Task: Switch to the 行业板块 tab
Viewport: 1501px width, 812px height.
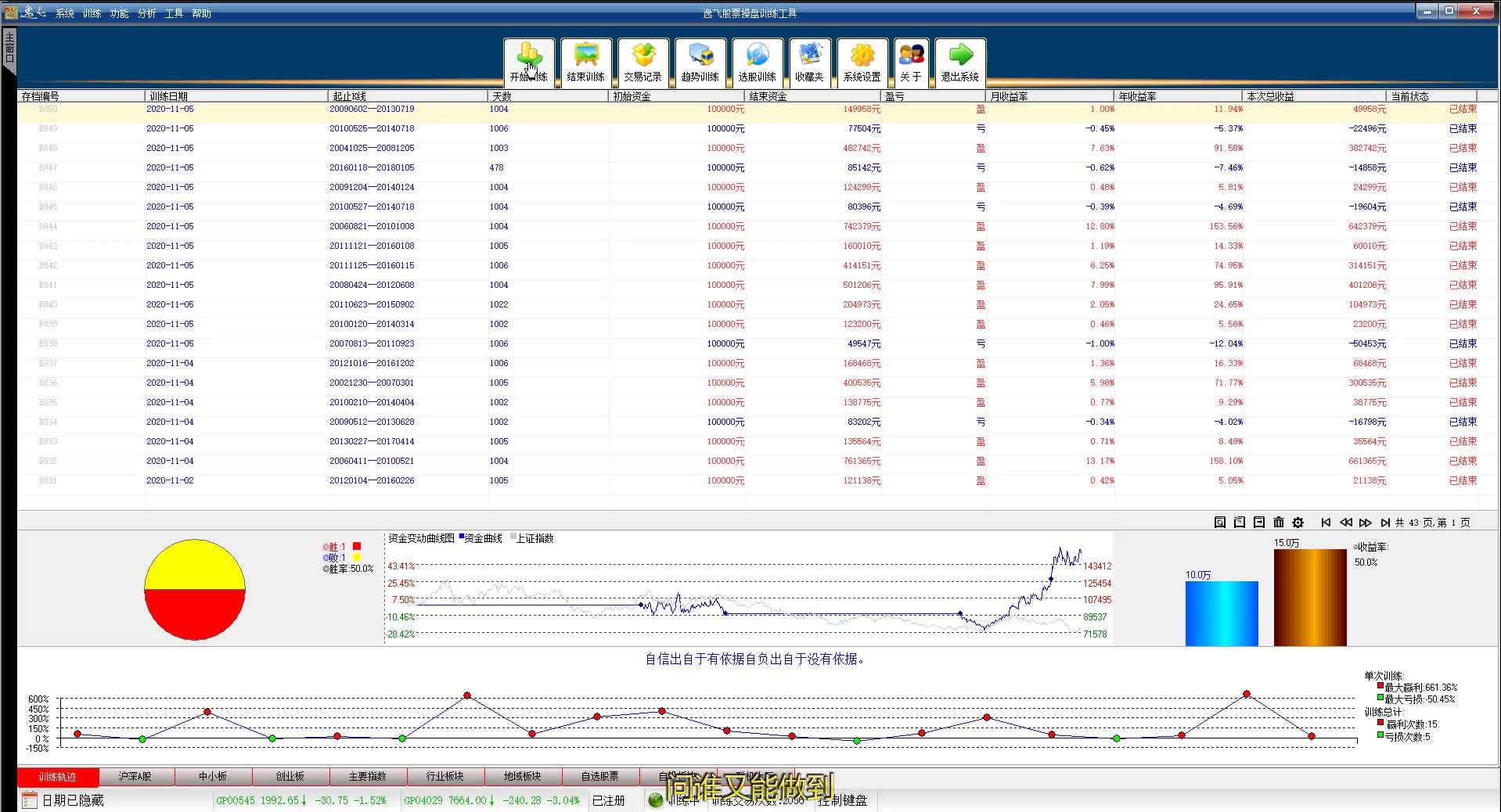Action: (x=445, y=777)
